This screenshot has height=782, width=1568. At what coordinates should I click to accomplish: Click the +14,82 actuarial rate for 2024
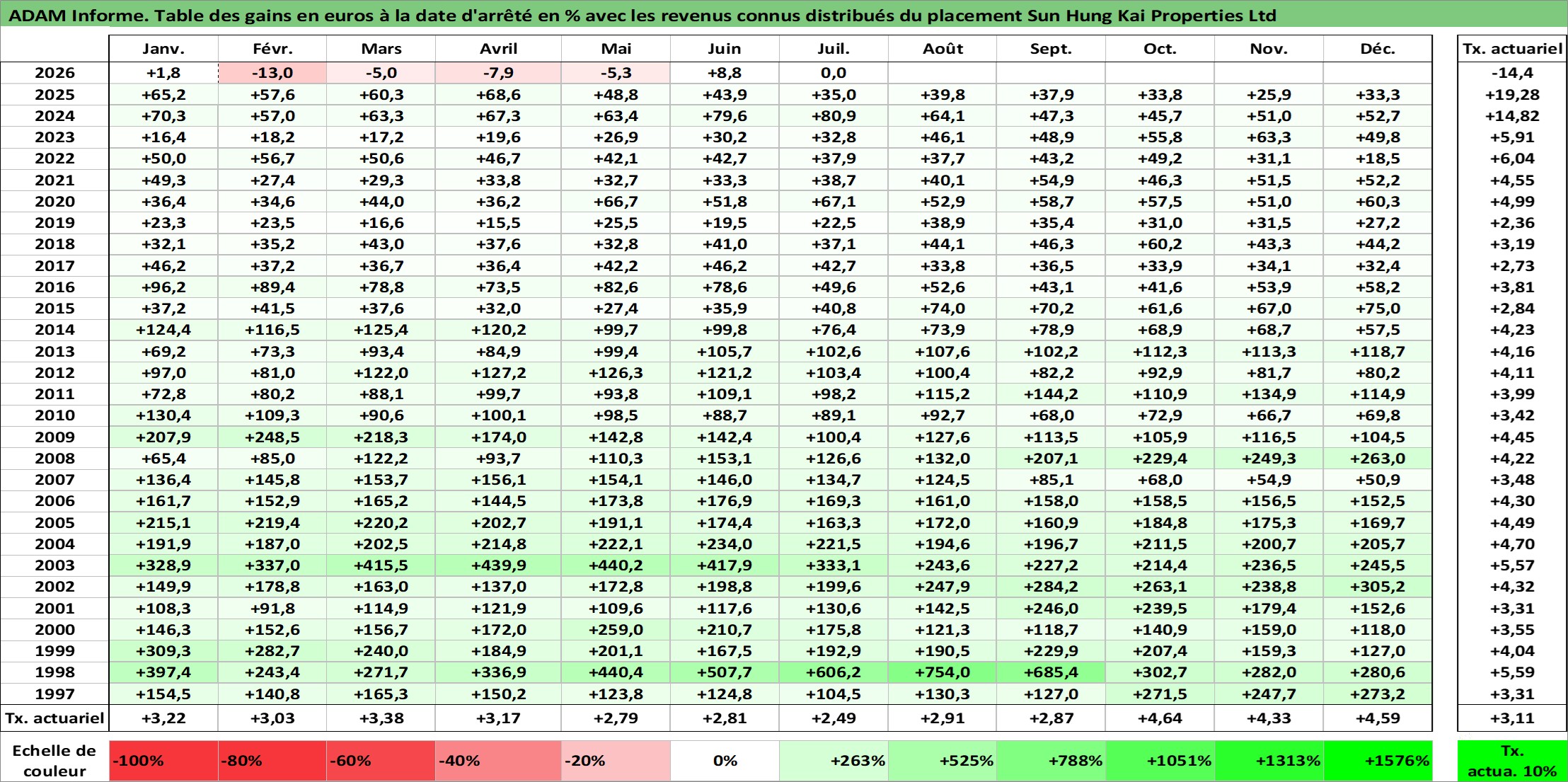(x=1512, y=116)
